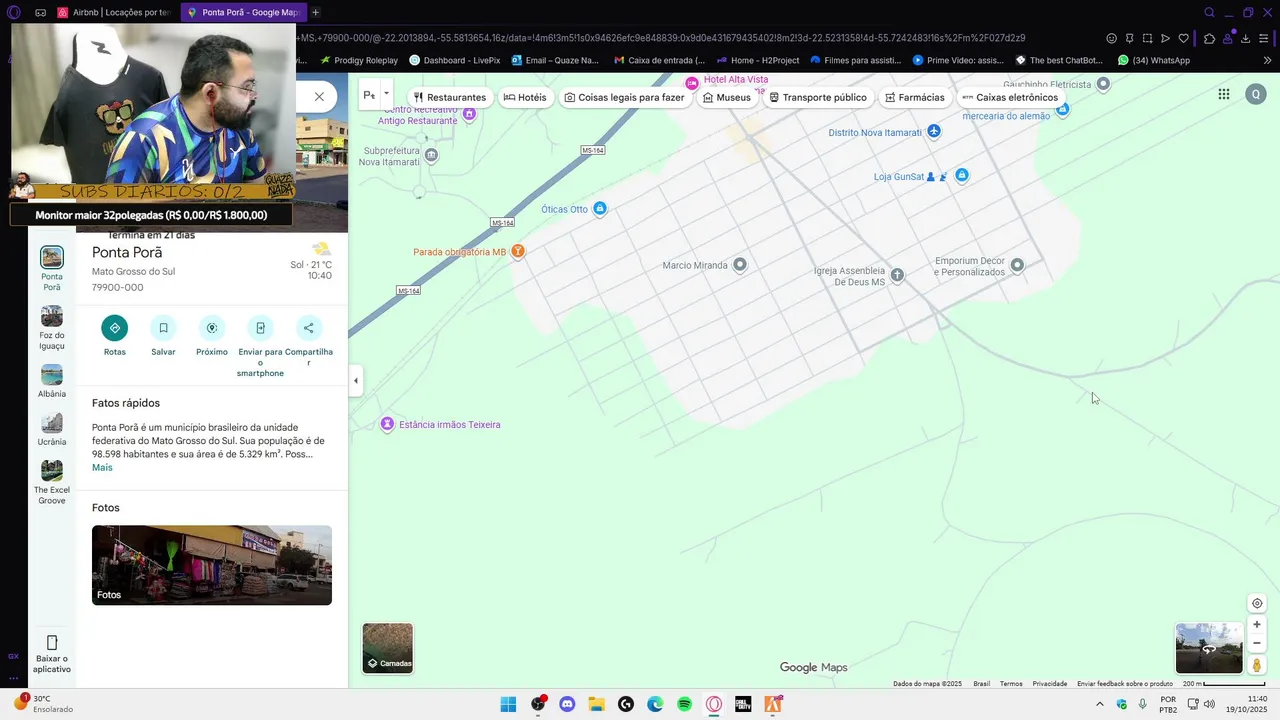Click the Loja GunSat shop pin
The width and height of the screenshot is (1280, 720).
(962, 176)
